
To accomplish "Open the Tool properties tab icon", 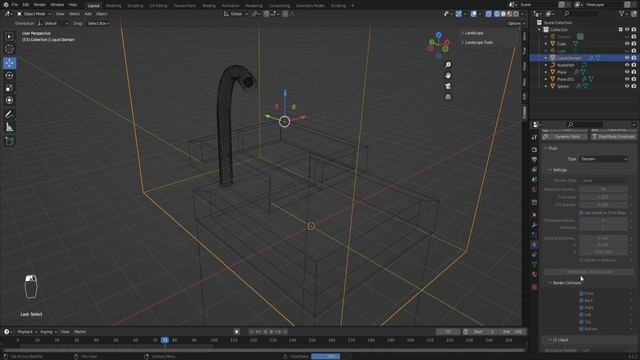I will pyautogui.click(x=534, y=137).
